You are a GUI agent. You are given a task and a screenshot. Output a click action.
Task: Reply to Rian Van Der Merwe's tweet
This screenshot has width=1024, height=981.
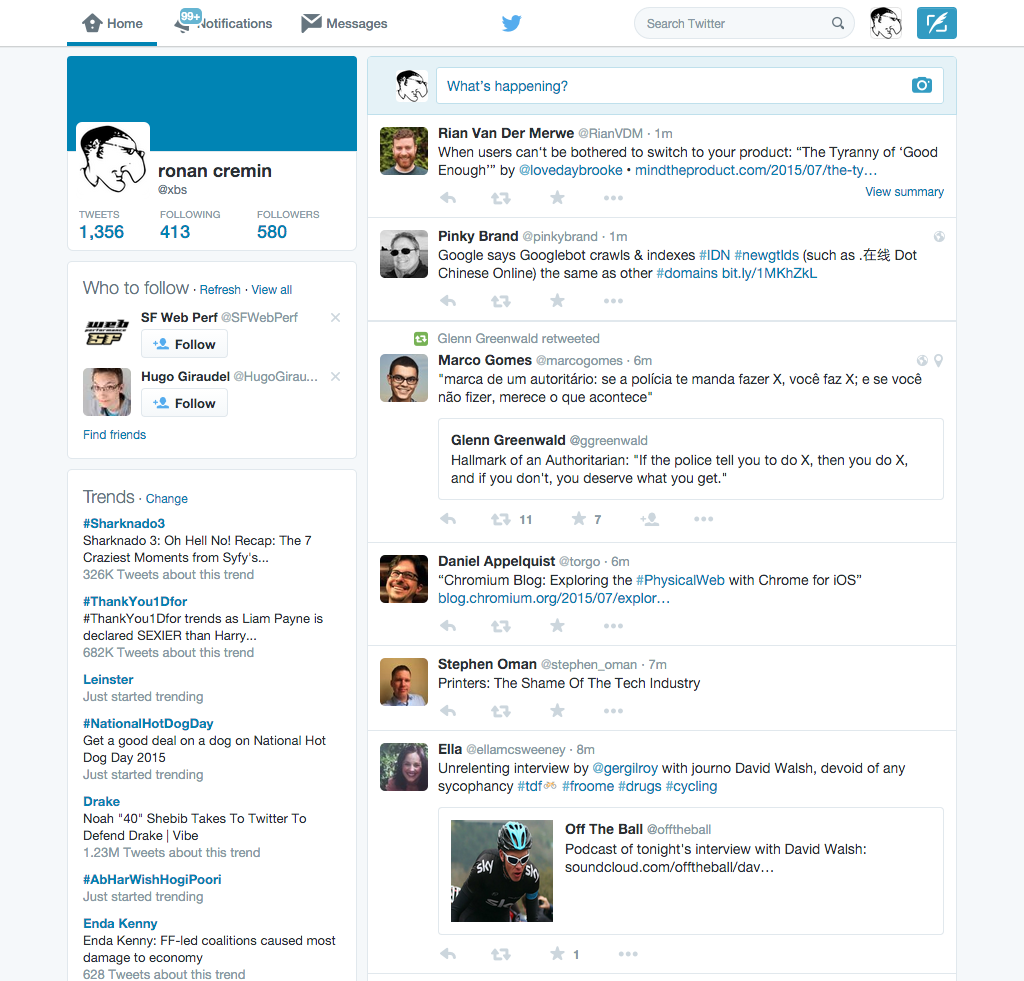448,198
